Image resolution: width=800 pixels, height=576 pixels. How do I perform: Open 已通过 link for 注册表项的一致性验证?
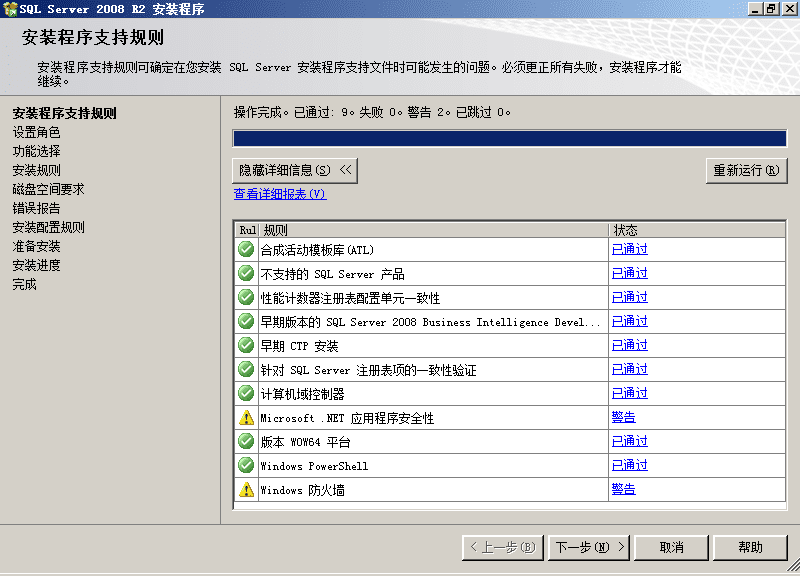[630, 369]
